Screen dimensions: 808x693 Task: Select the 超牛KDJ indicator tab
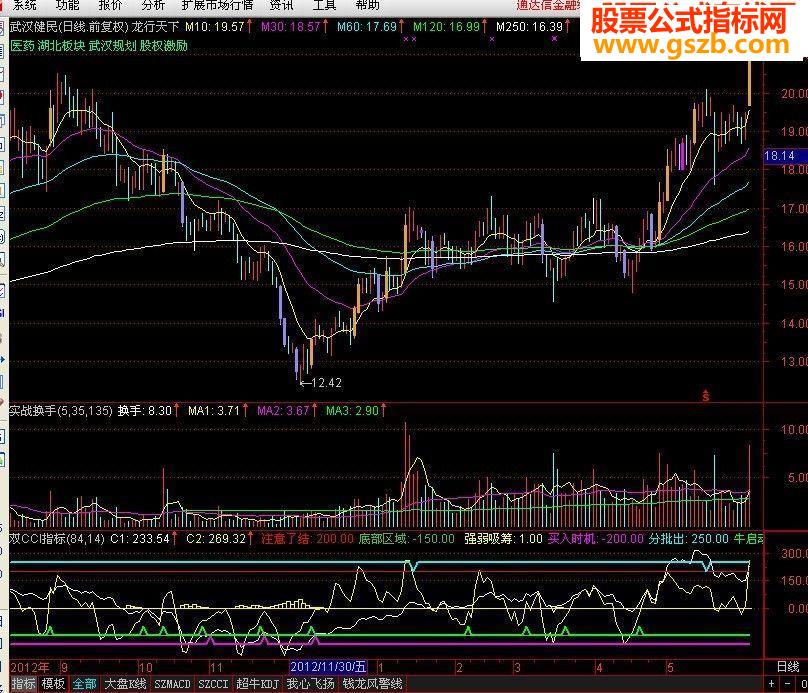258,684
